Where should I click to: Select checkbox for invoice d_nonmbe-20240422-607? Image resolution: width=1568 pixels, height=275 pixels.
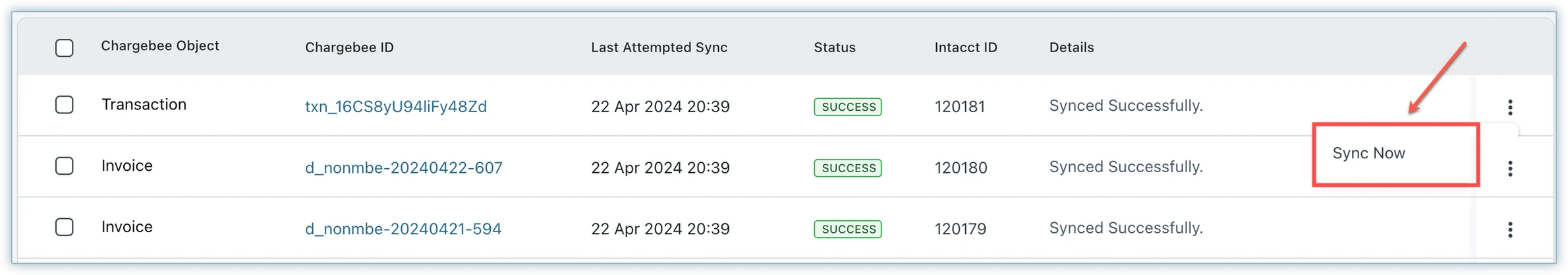point(64,166)
